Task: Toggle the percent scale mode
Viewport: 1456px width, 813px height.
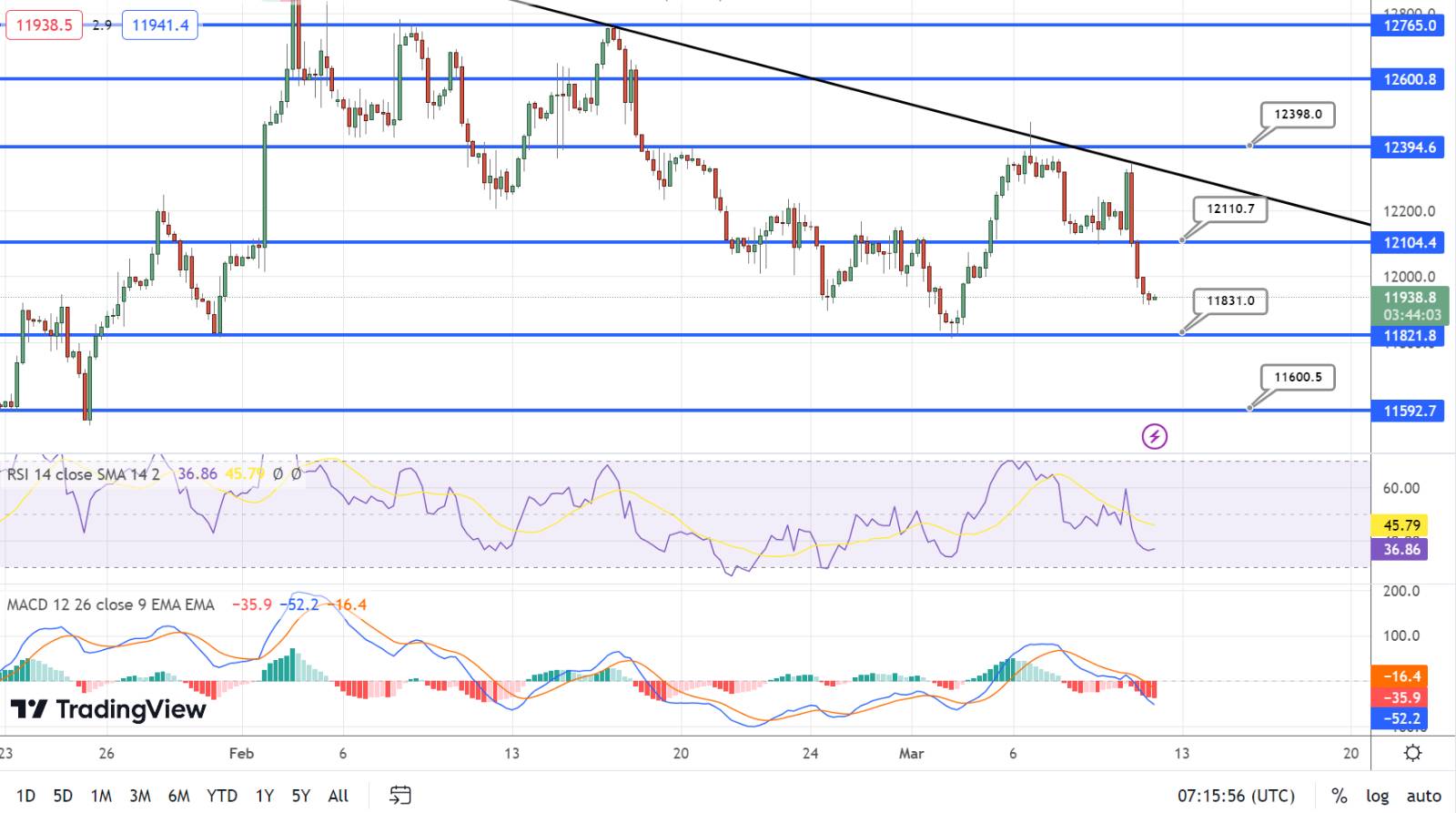Action: coord(1339,796)
